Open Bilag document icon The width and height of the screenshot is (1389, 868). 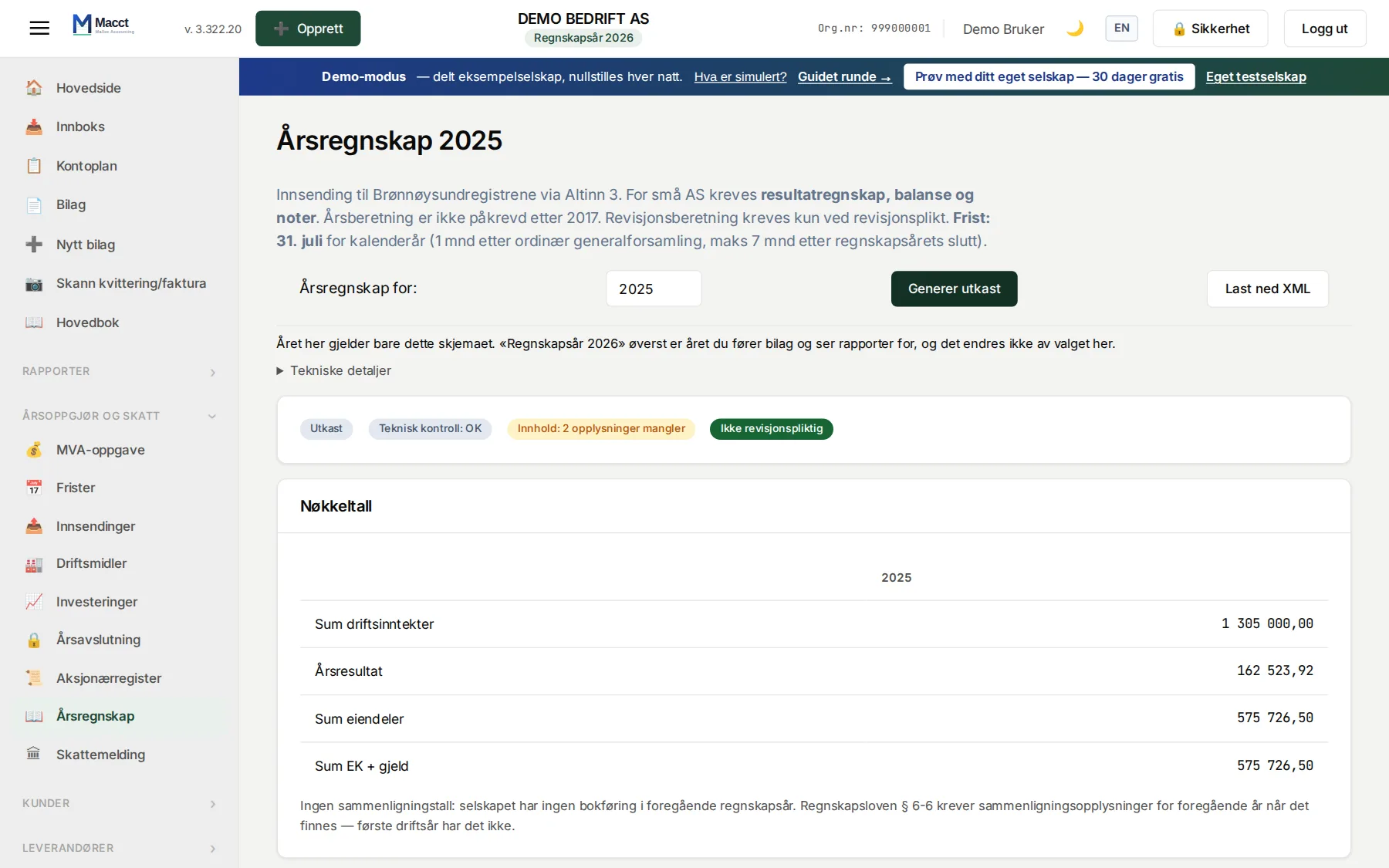[x=34, y=204]
